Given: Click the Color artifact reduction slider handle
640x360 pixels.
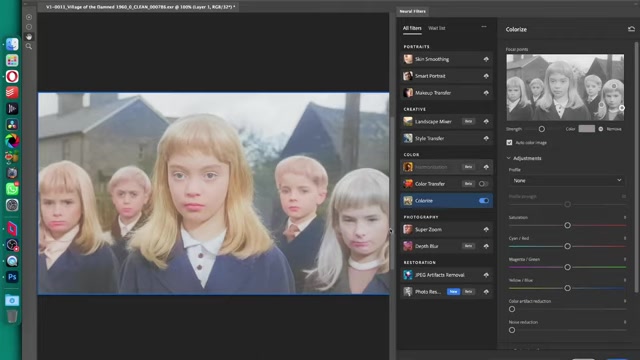Looking at the screenshot, I should 512,309.
